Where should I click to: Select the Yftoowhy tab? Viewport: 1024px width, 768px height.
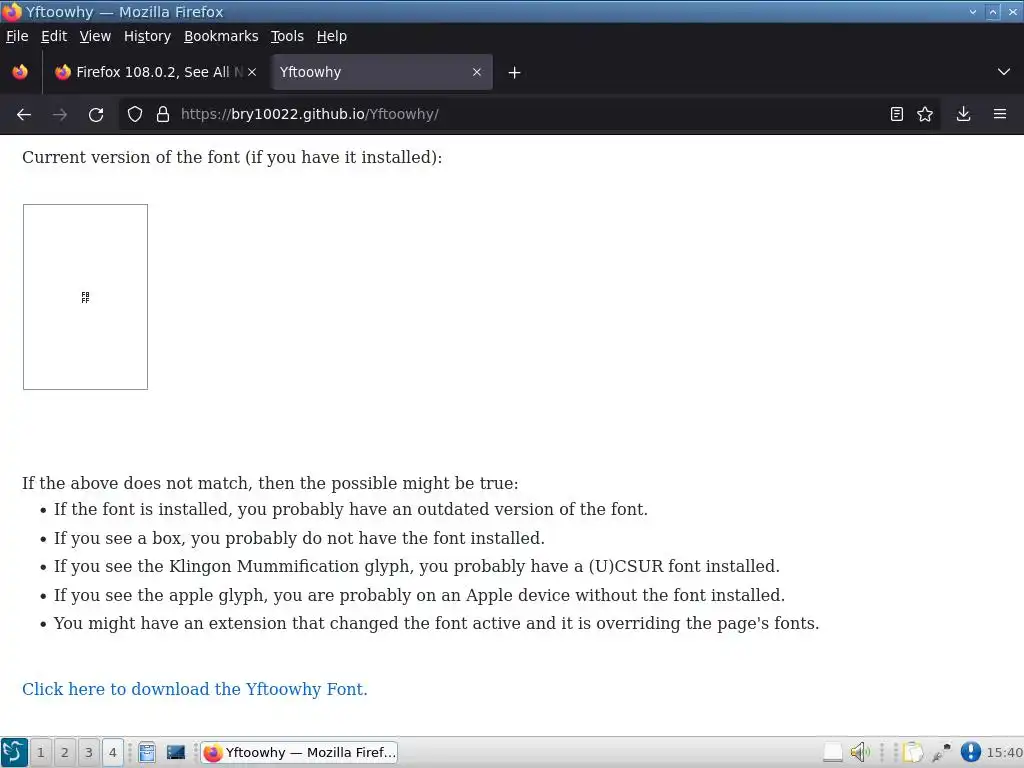tap(381, 72)
